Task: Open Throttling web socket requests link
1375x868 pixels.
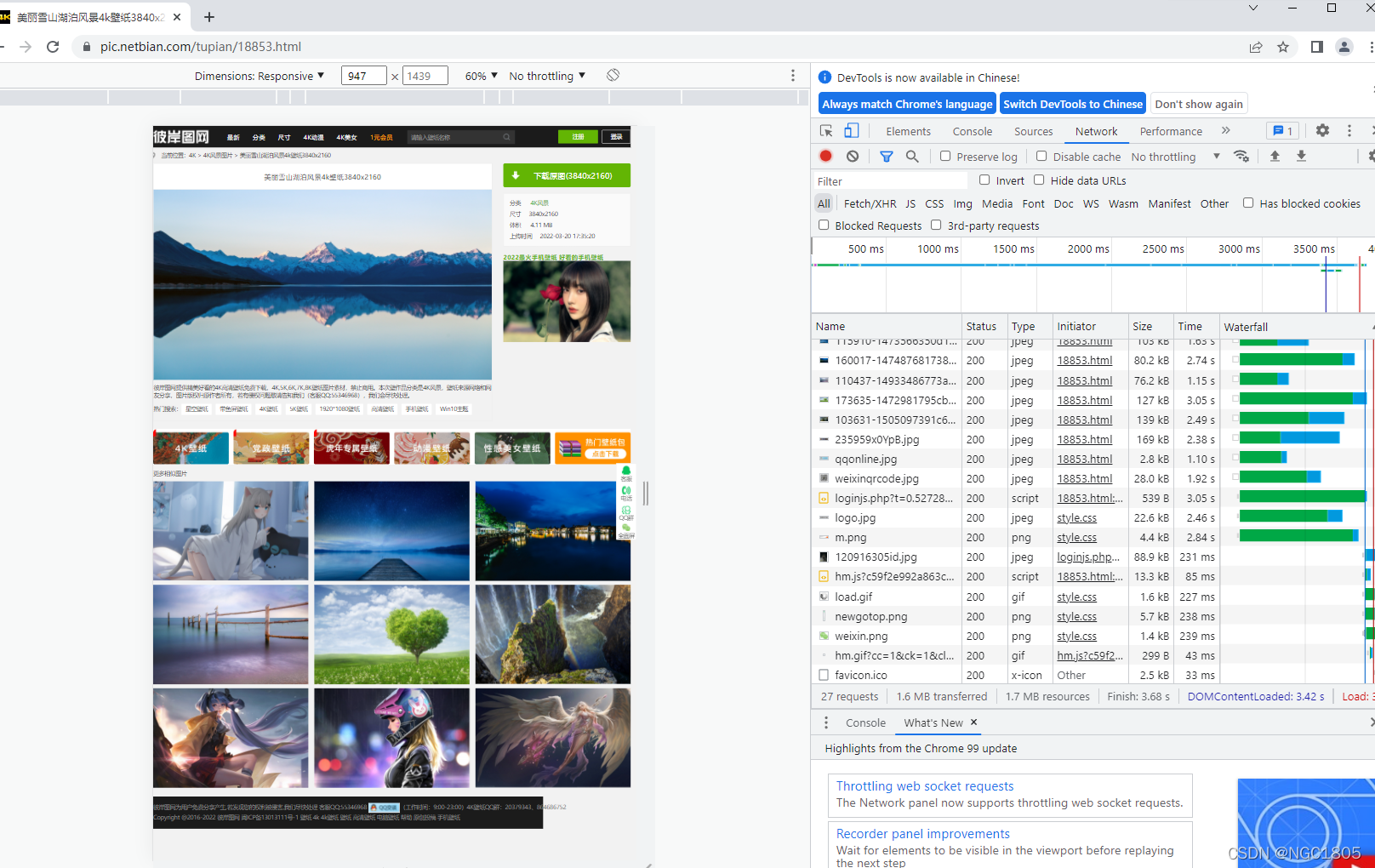Action: (925, 786)
